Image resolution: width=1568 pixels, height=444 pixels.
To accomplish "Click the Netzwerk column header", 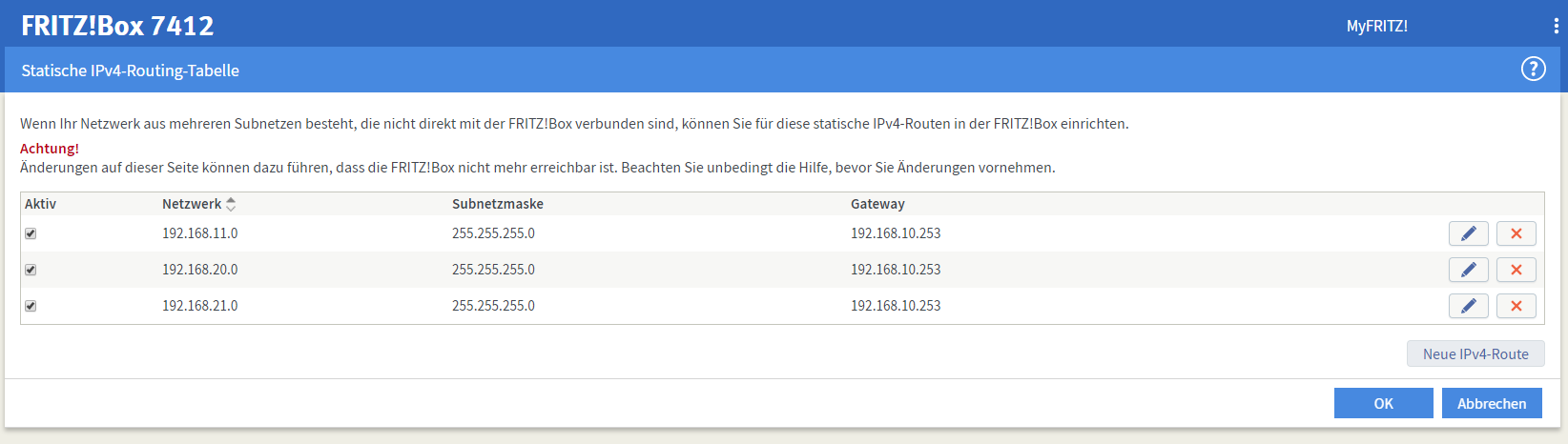I will (192, 204).
